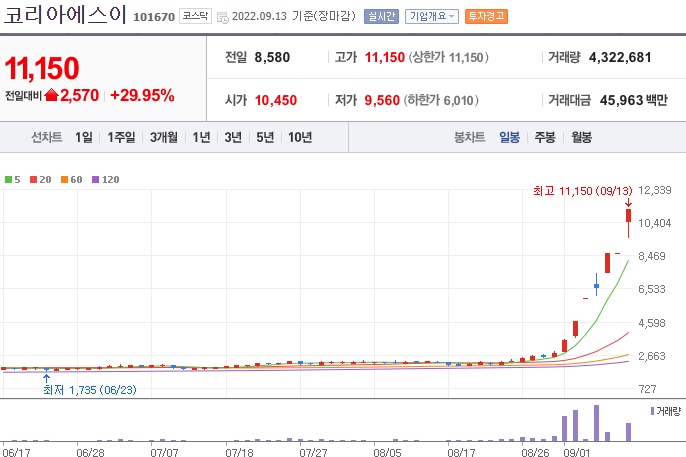Click the red up-arrow change icon
This screenshot has width=686, height=457.
[x=52, y=94]
